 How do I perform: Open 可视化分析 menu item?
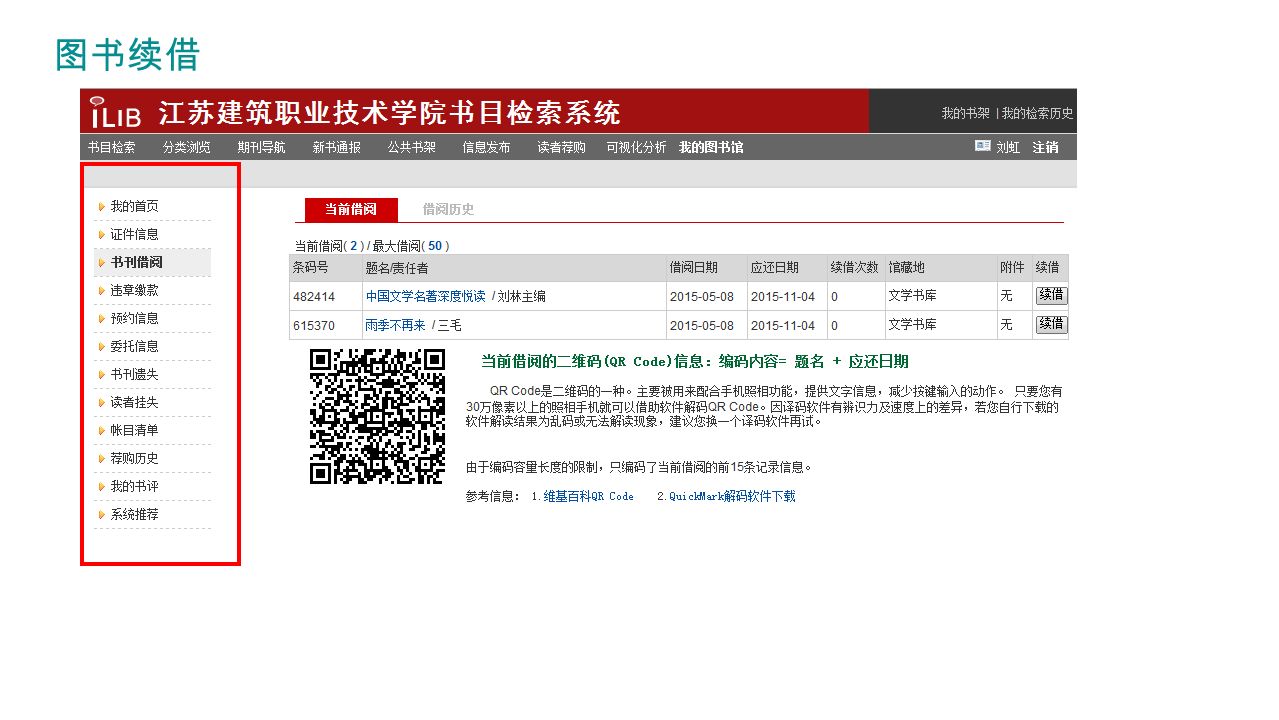636,147
